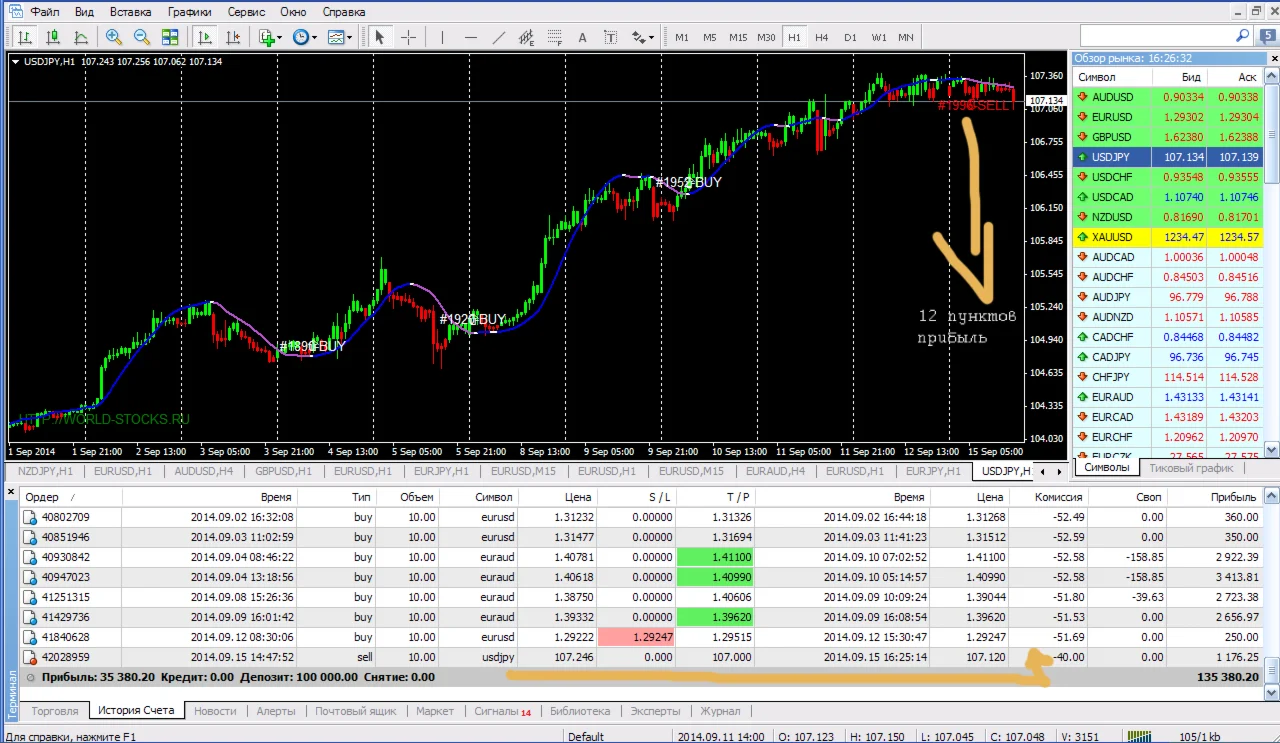Image resolution: width=1280 pixels, height=743 pixels.
Task: Expand the chart templates dropdown
Action: point(340,37)
